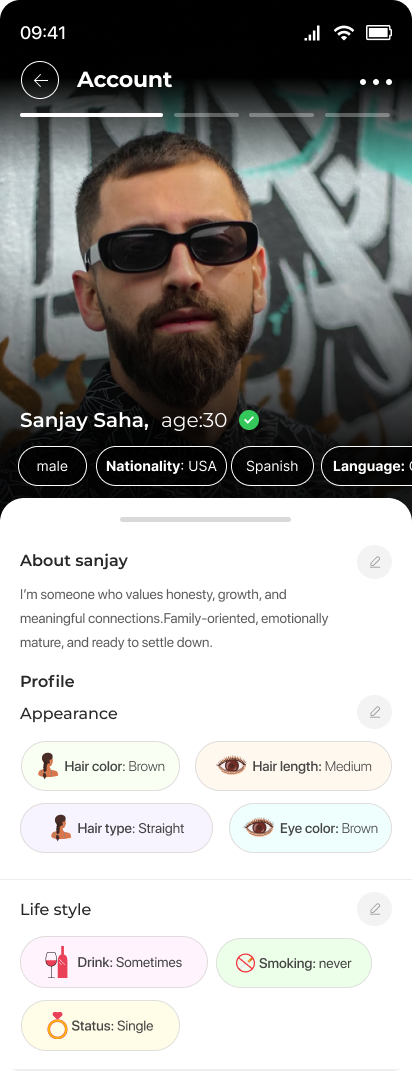
Task: Select the male tag chip
Action: click(x=53, y=466)
